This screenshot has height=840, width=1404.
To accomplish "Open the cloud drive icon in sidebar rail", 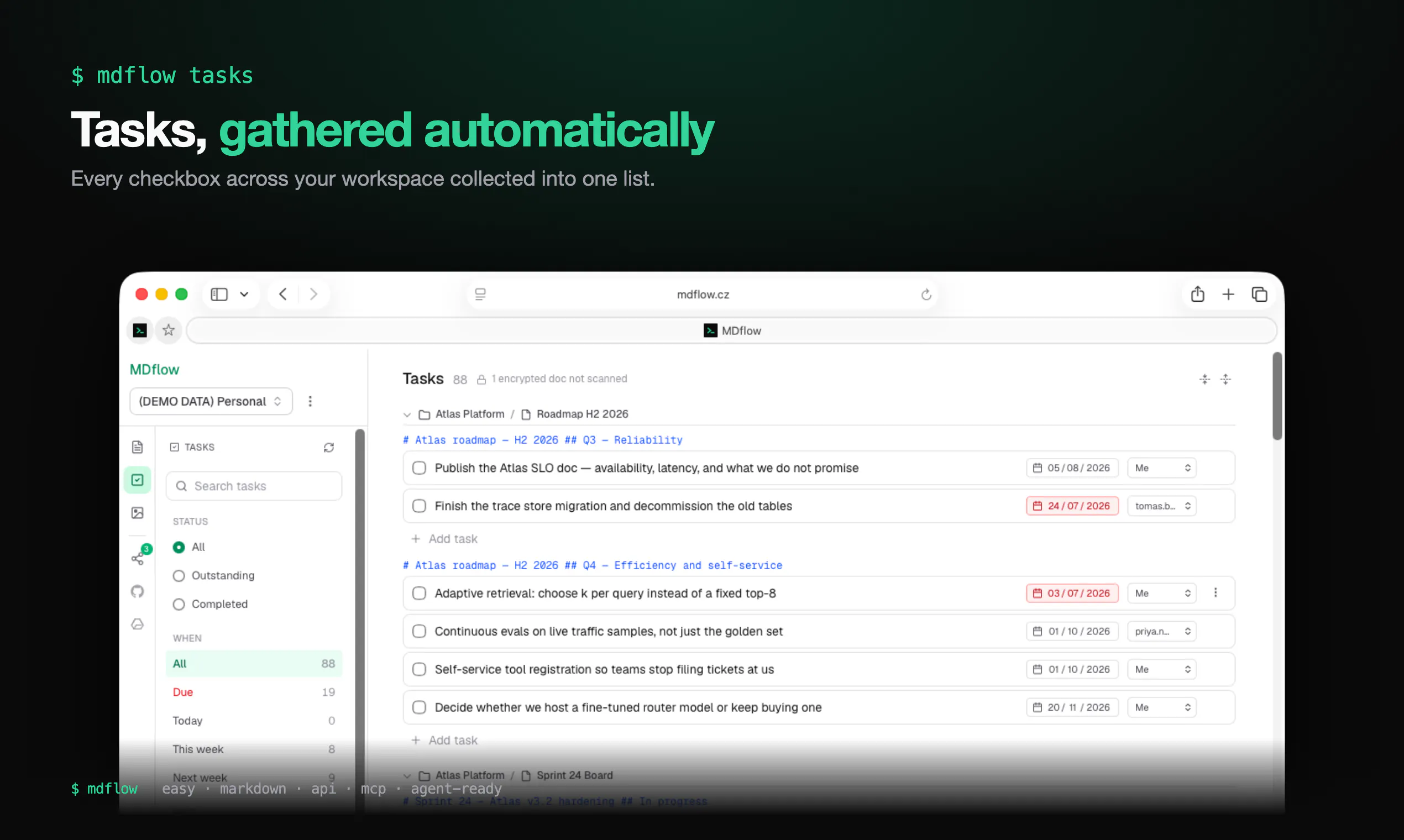I will tap(138, 624).
